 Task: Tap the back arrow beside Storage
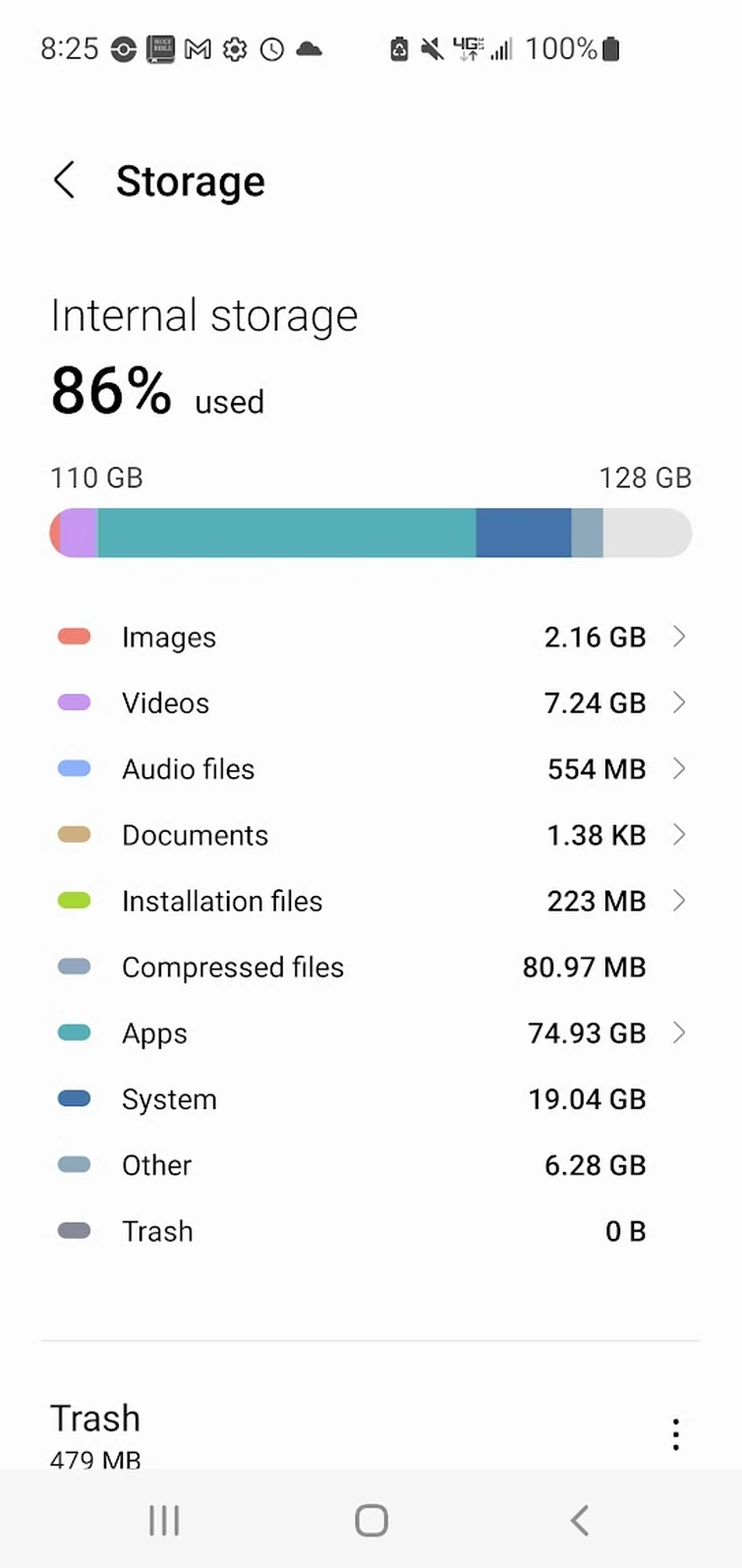click(x=65, y=181)
